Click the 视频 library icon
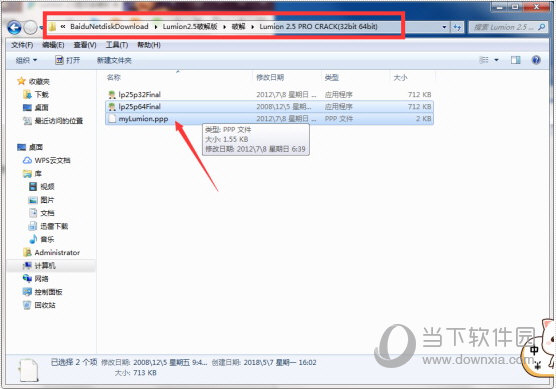The image size is (556, 389). coord(33,187)
